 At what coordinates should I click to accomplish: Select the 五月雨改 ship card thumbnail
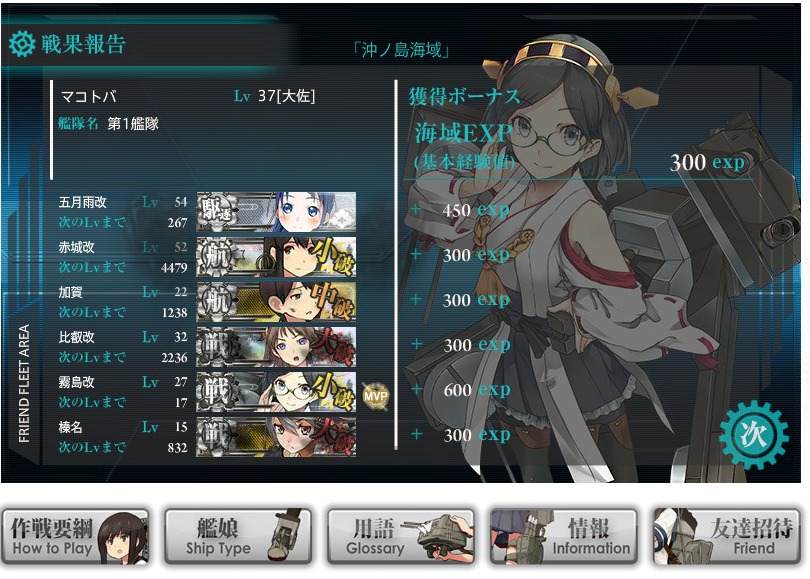[276, 212]
